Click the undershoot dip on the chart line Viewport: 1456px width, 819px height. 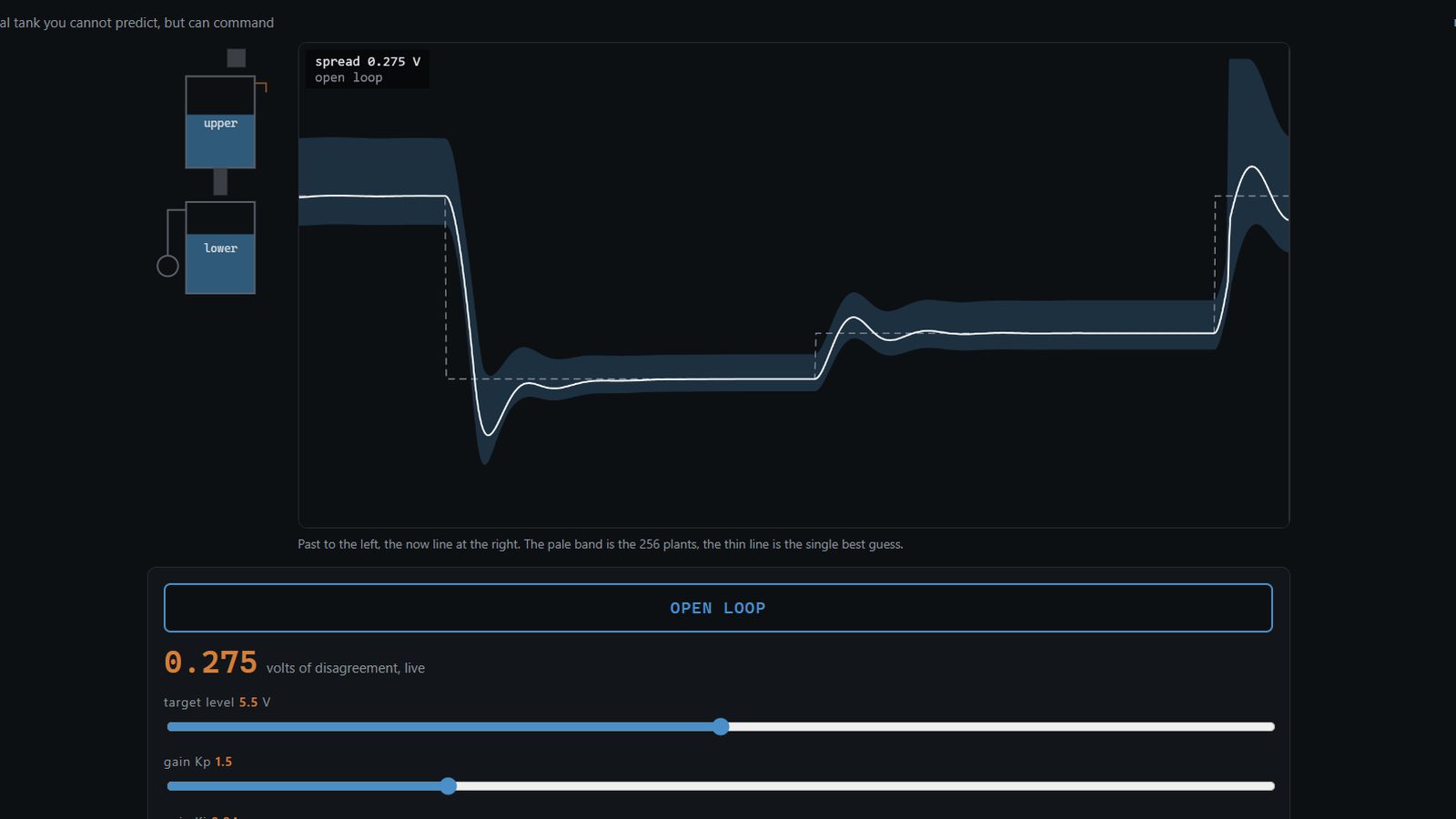[489, 434]
